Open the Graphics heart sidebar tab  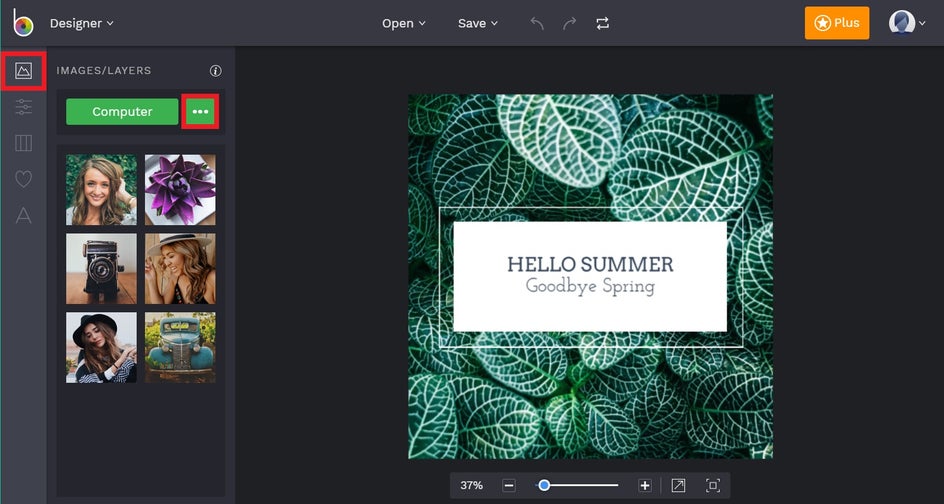click(x=23, y=179)
